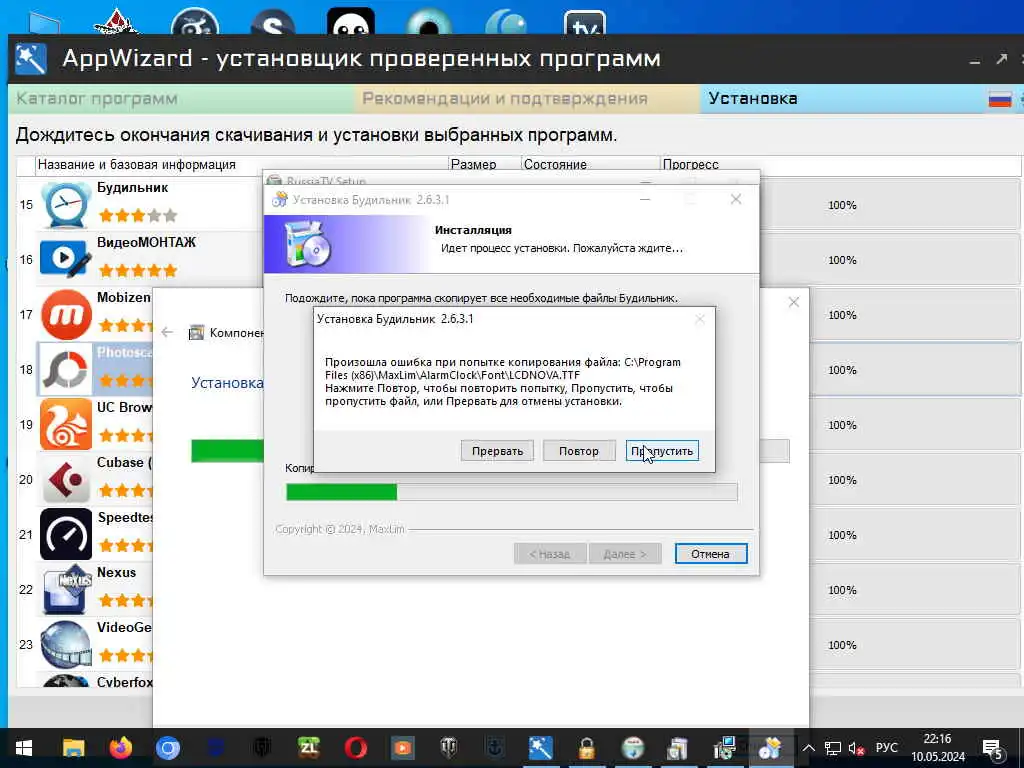Click the VideoGet globe icon in row 23

tap(65, 644)
